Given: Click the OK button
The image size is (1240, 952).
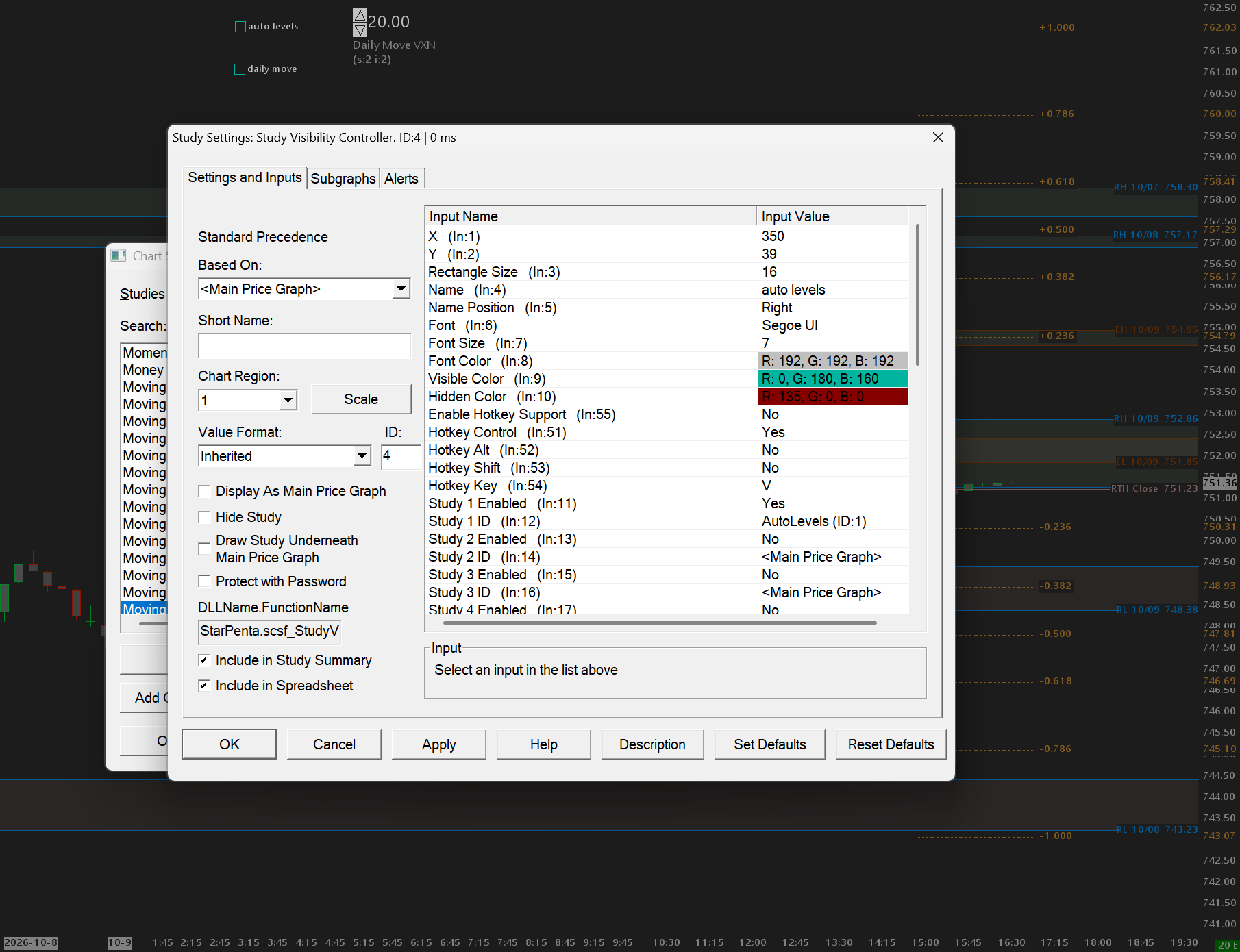Looking at the screenshot, I should [230, 744].
